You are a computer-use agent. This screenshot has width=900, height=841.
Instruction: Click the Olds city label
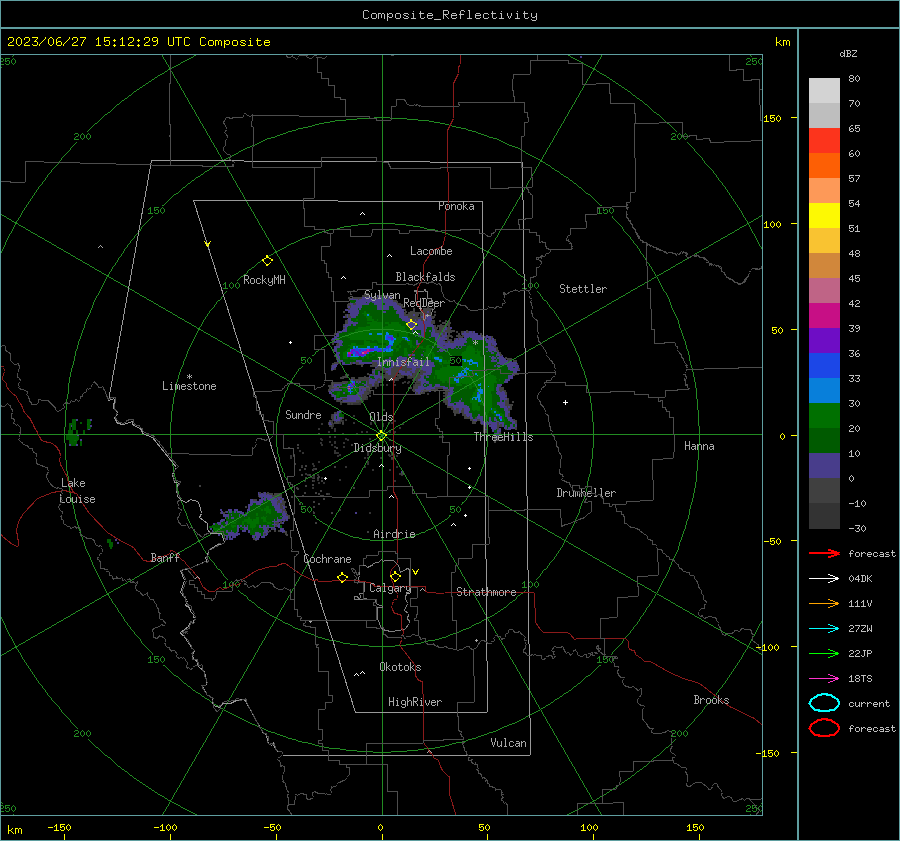pyautogui.click(x=381, y=417)
